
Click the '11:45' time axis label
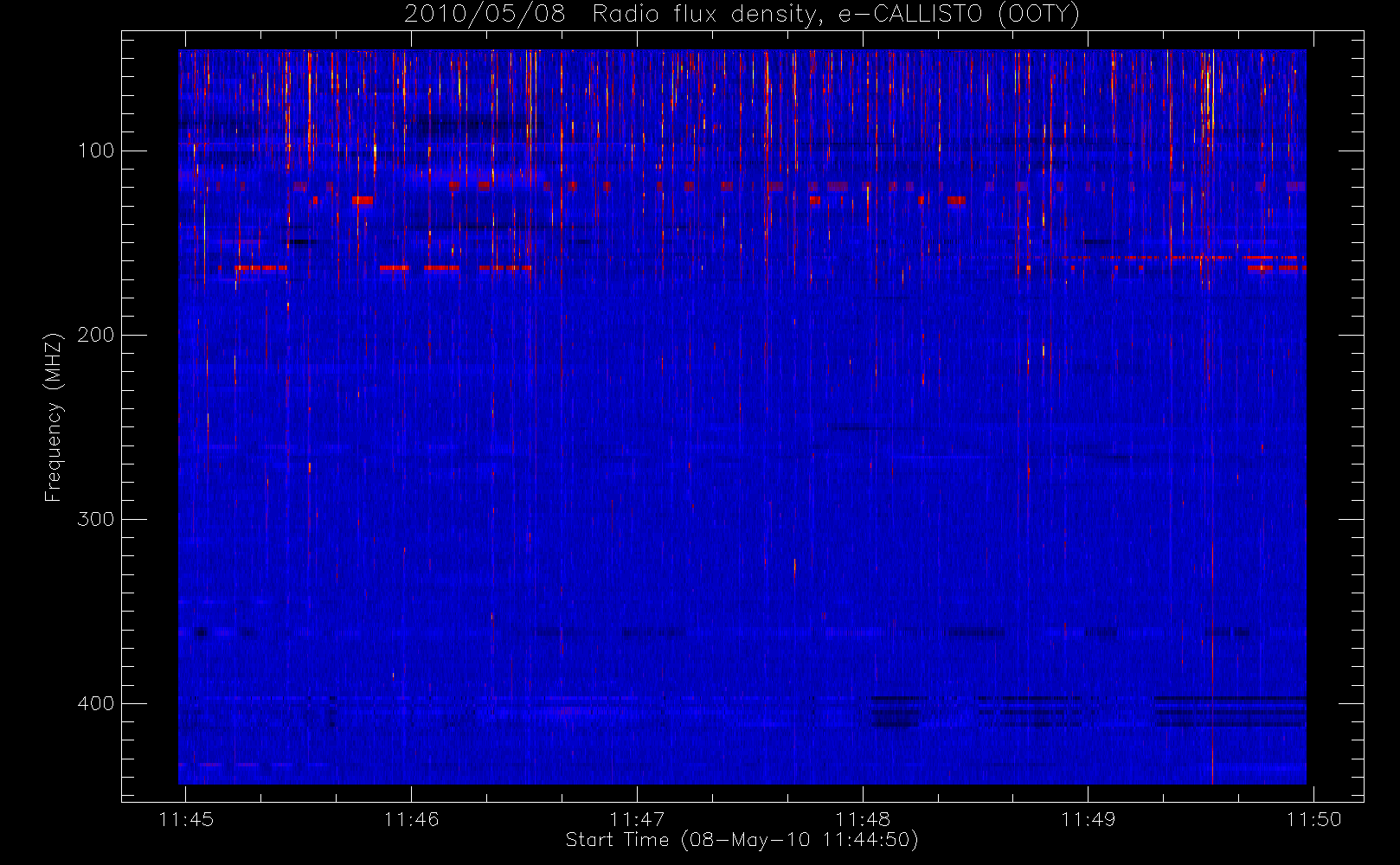[186, 819]
